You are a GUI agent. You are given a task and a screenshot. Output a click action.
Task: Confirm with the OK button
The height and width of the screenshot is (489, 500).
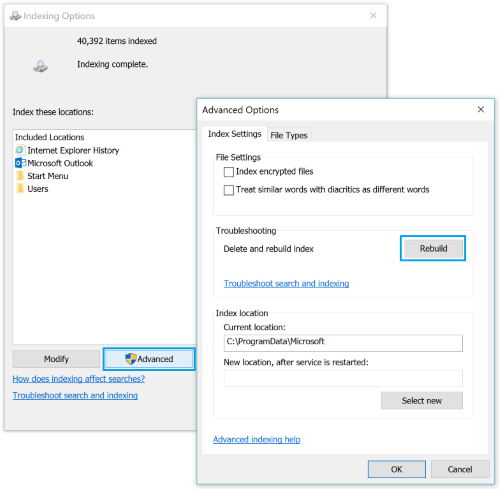click(397, 469)
